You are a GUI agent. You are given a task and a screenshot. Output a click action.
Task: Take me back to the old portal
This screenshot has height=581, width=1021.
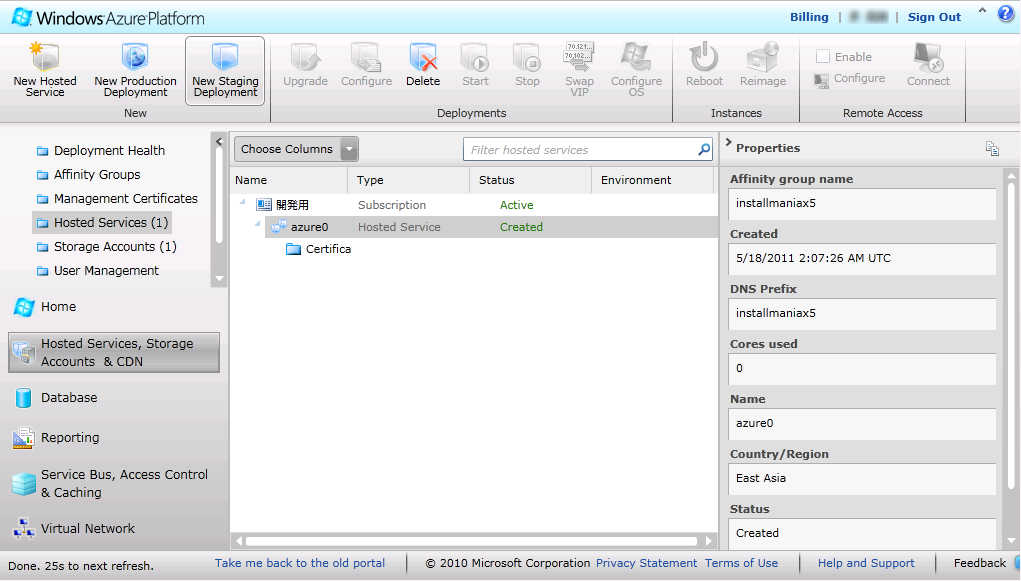tap(300, 563)
